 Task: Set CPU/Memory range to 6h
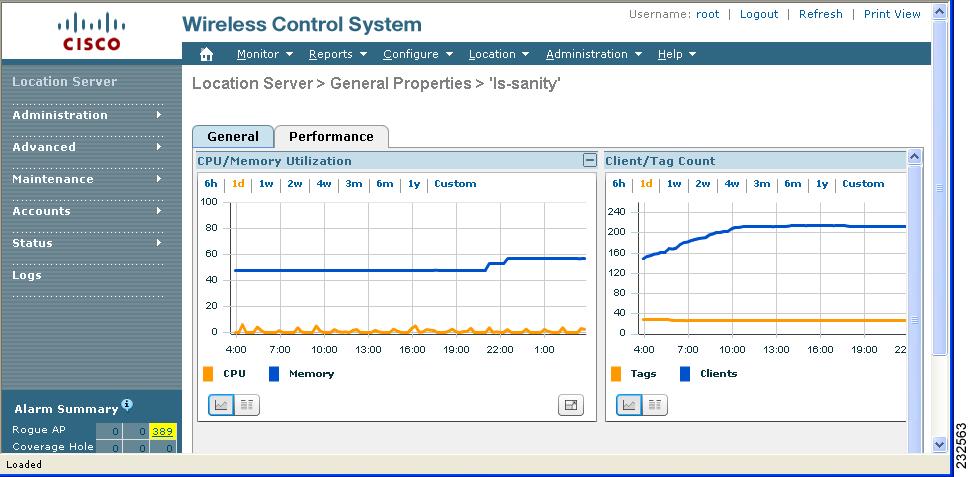[x=211, y=184]
